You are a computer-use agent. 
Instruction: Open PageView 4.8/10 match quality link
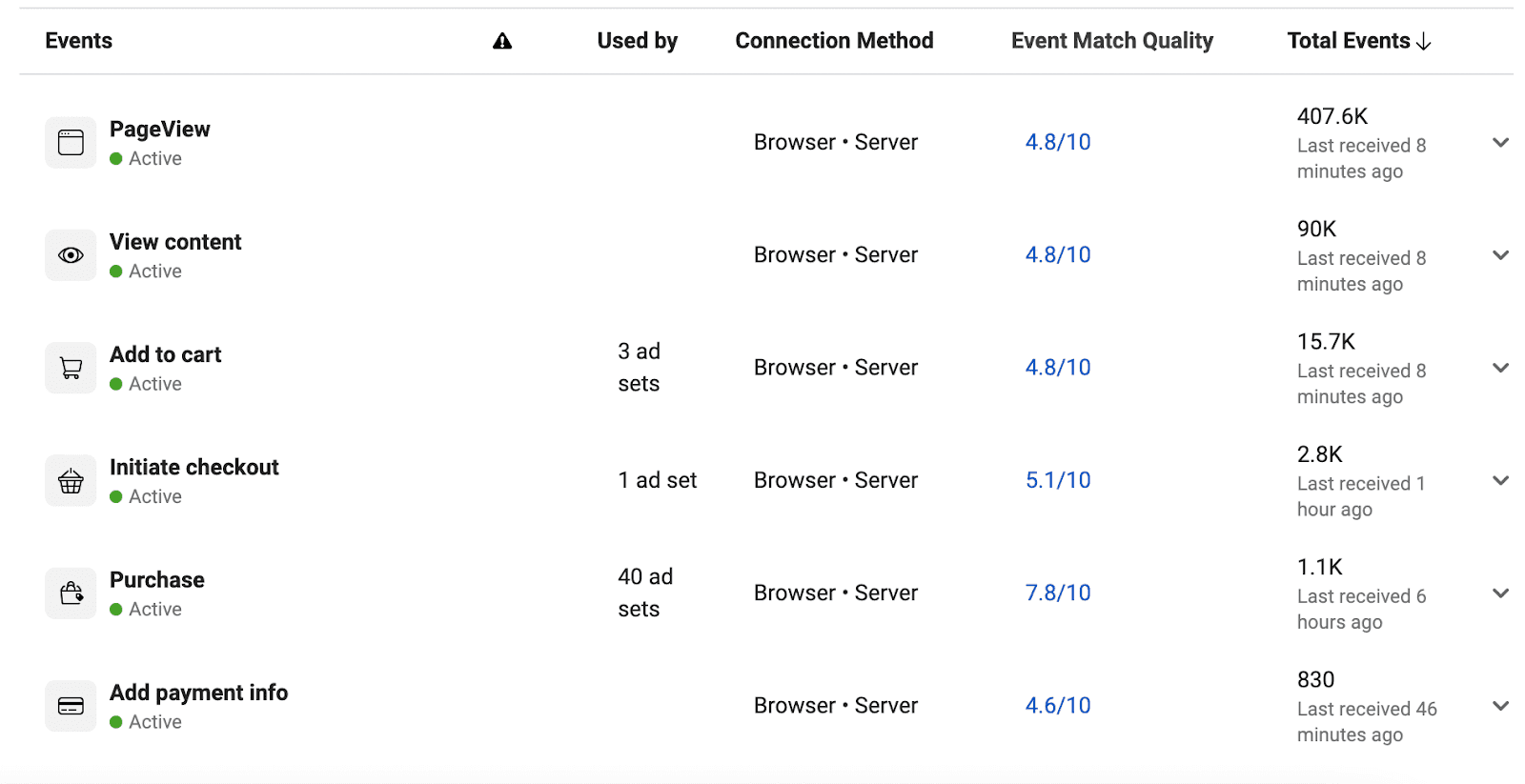tap(1058, 142)
